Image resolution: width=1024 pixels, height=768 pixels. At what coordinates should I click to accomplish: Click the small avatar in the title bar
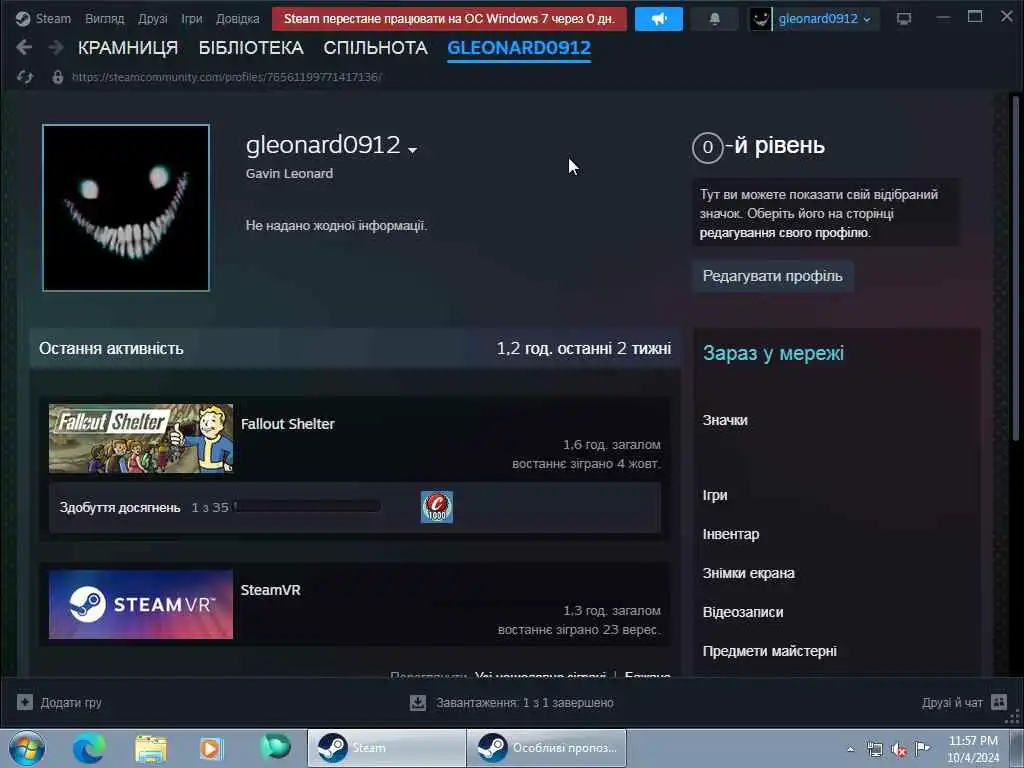point(760,18)
